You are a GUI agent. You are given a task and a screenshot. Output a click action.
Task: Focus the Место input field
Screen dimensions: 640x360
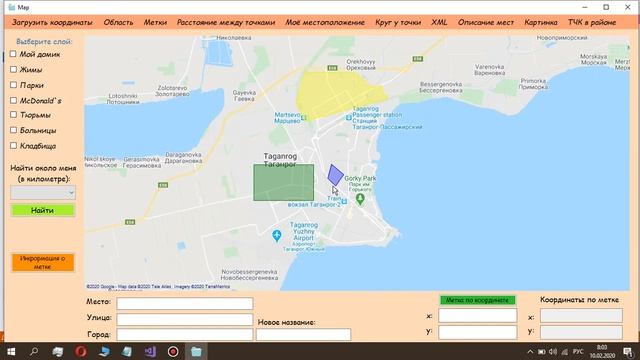coord(185,303)
